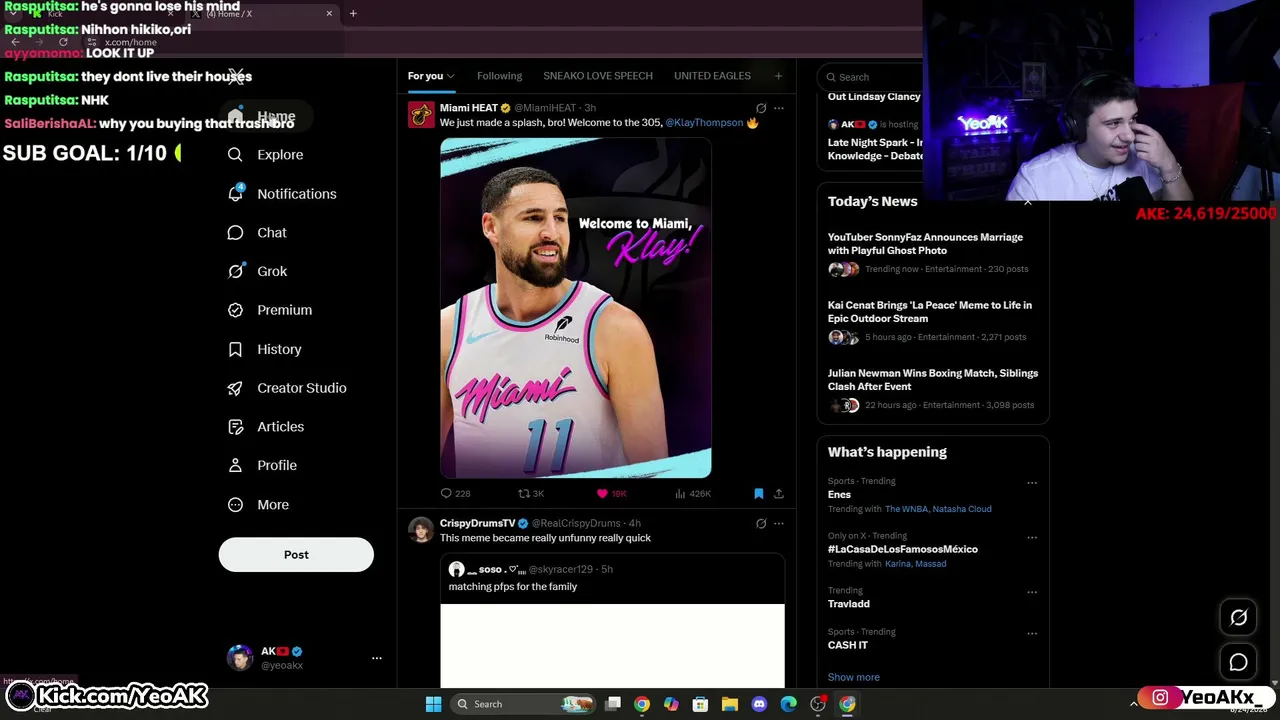The height and width of the screenshot is (720, 1280).
Task: Open History bookmark icon in sidebar
Action: coord(235,349)
